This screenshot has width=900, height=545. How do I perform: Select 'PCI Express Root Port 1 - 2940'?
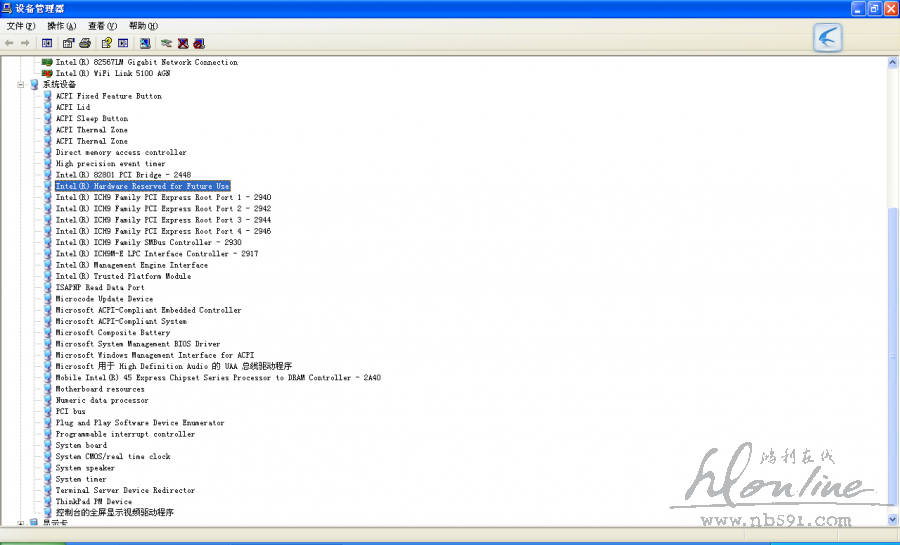[164, 197]
